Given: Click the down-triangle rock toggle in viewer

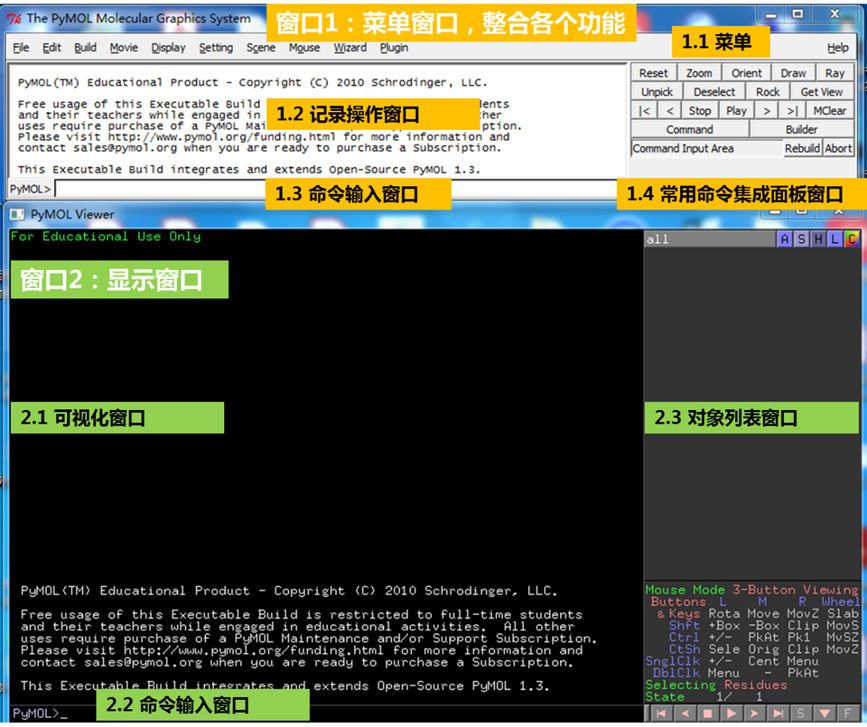Looking at the screenshot, I should coord(824,714).
